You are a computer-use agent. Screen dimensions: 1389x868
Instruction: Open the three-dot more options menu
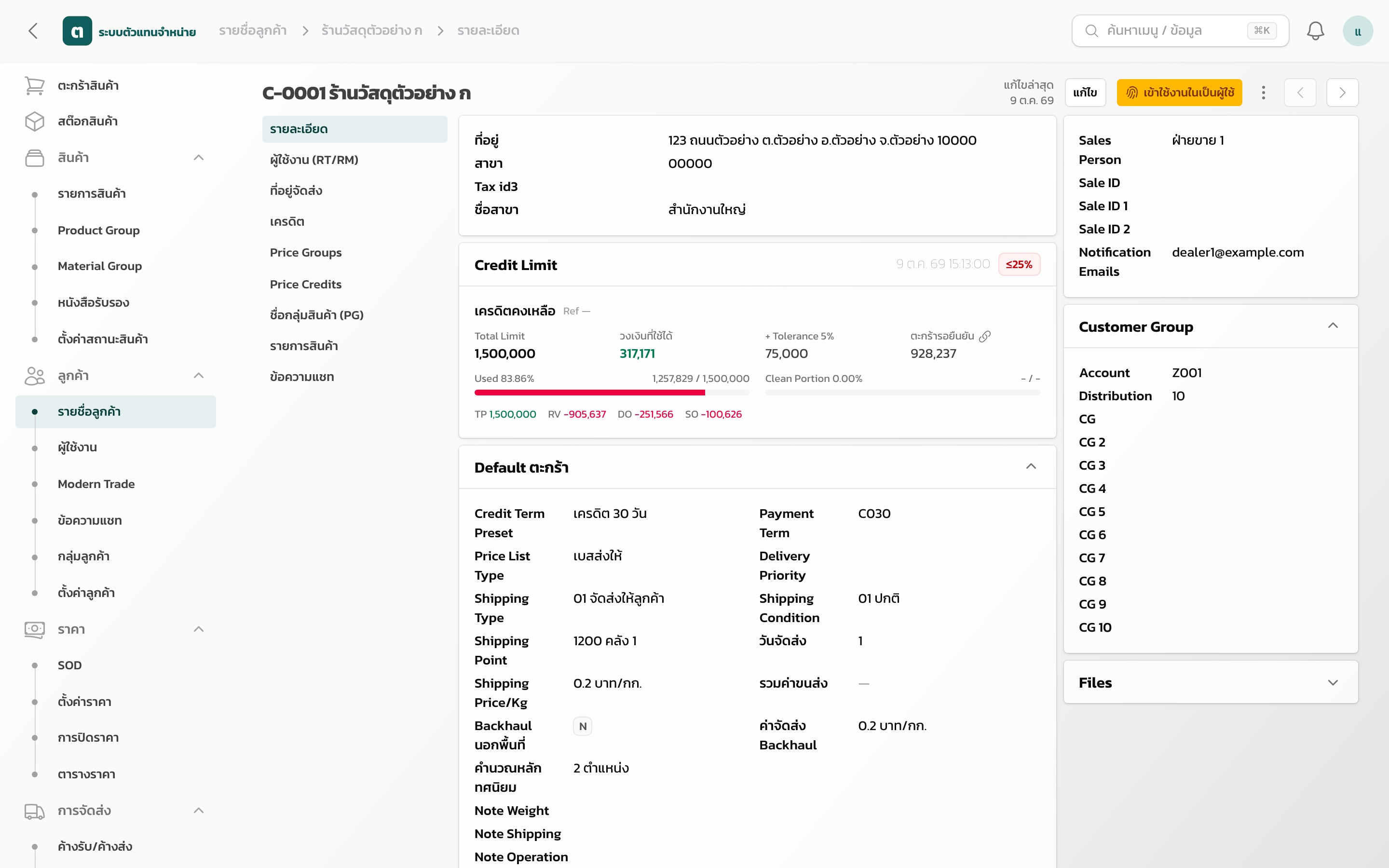pyautogui.click(x=1263, y=93)
